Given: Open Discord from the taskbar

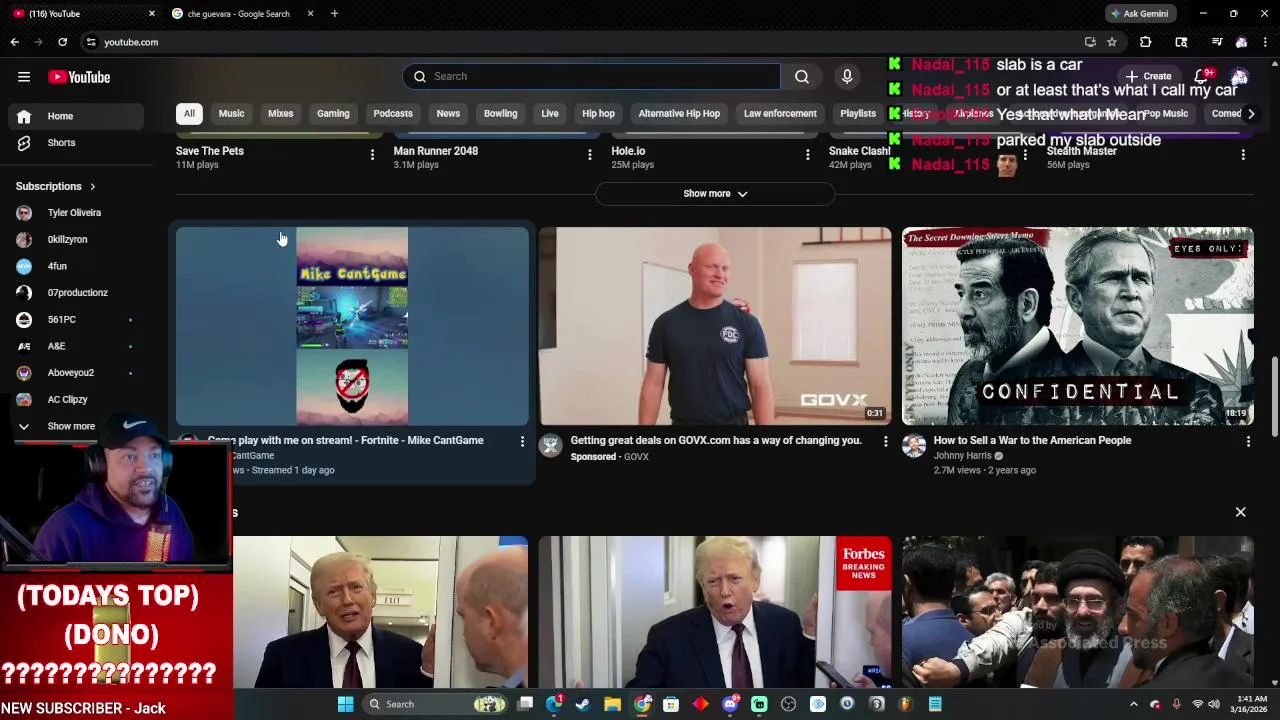Looking at the screenshot, I should pos(730,704).
